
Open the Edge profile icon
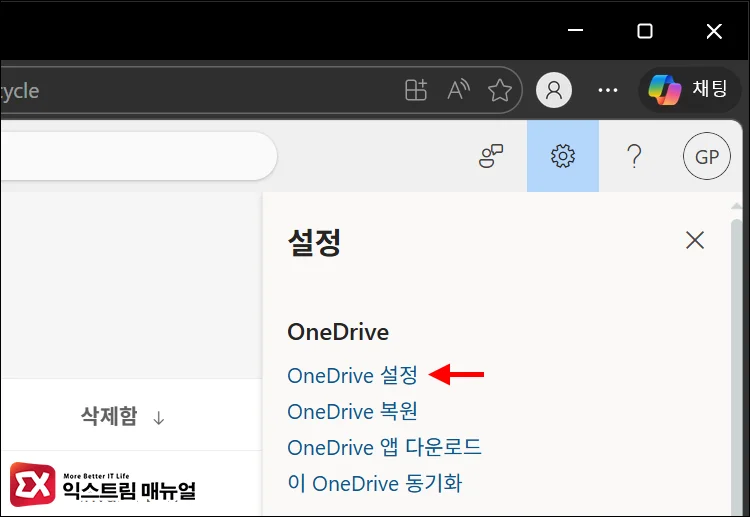coord(554,90)
